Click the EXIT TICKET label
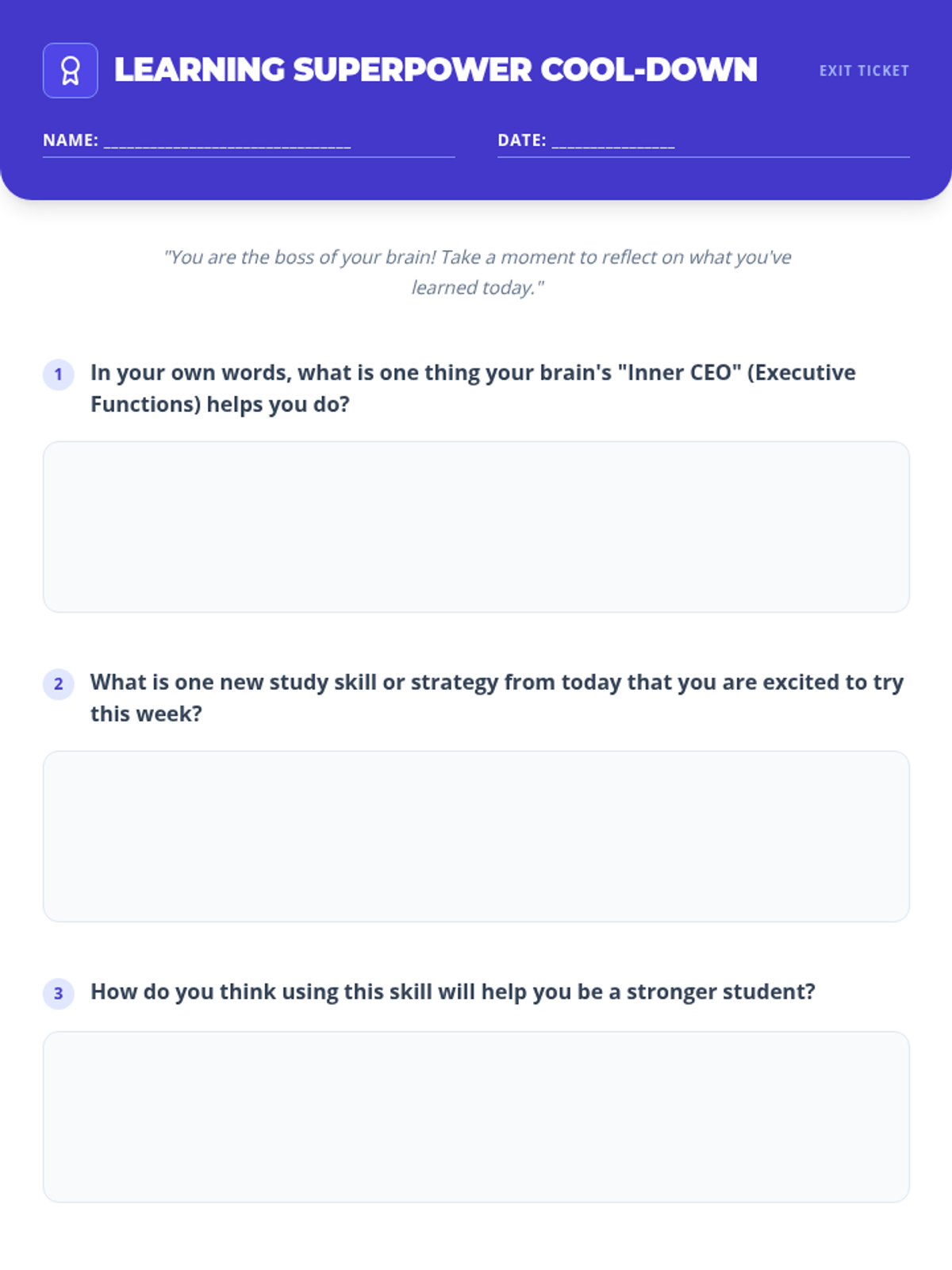The image size is (952, 1270). coord(864,71)
